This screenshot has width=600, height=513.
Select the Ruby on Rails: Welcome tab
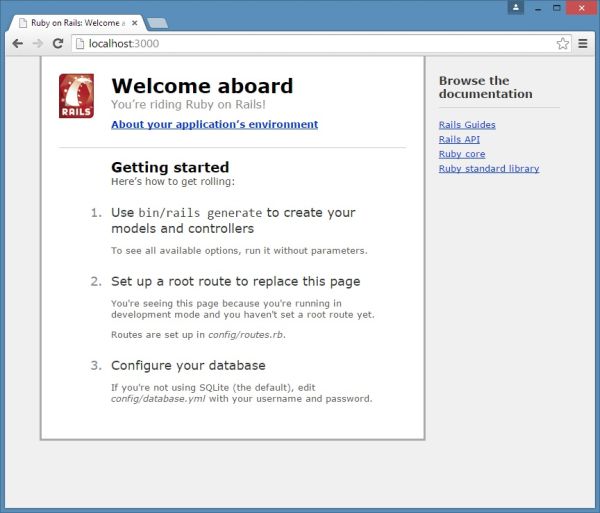[x=77, y=23]
